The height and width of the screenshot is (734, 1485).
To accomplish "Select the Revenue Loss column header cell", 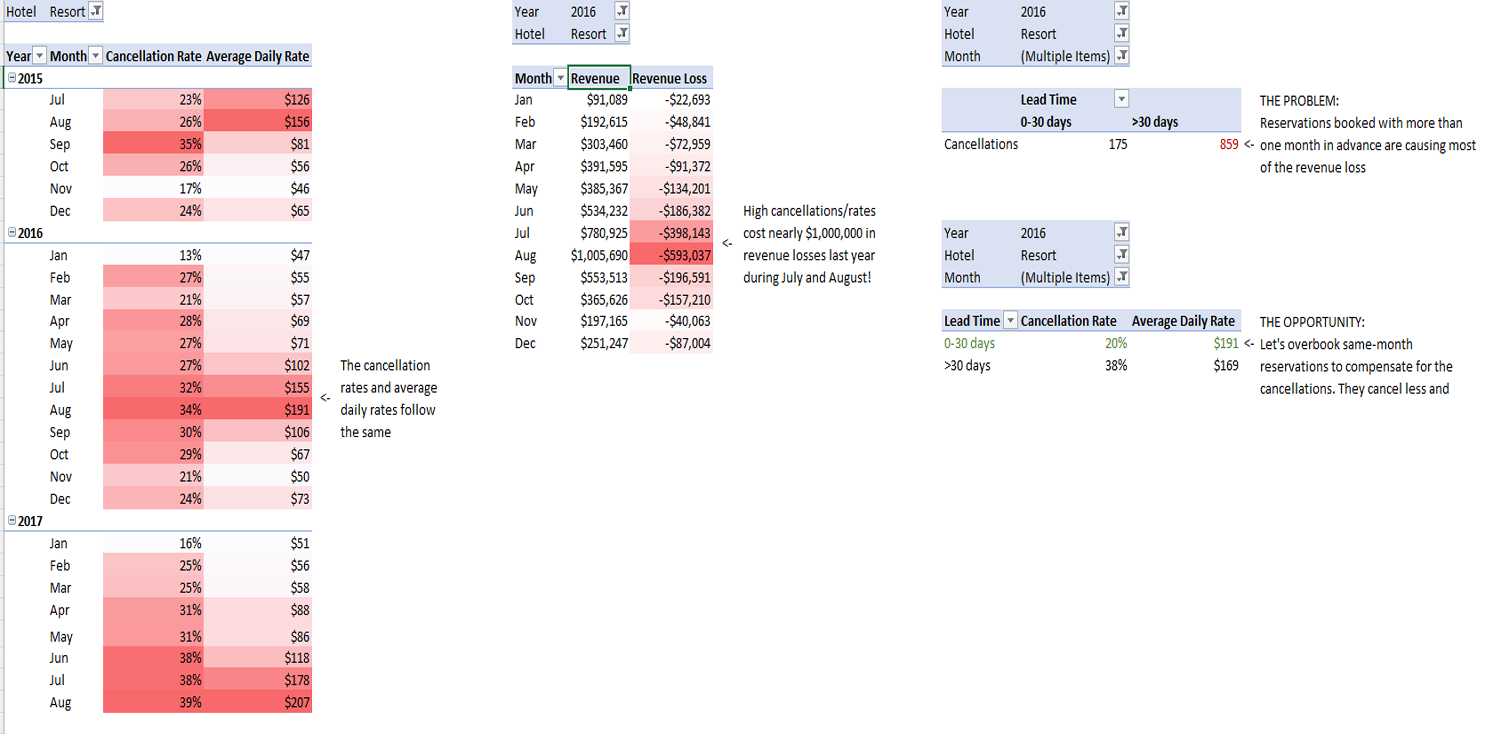I will (x=670, y=79).
